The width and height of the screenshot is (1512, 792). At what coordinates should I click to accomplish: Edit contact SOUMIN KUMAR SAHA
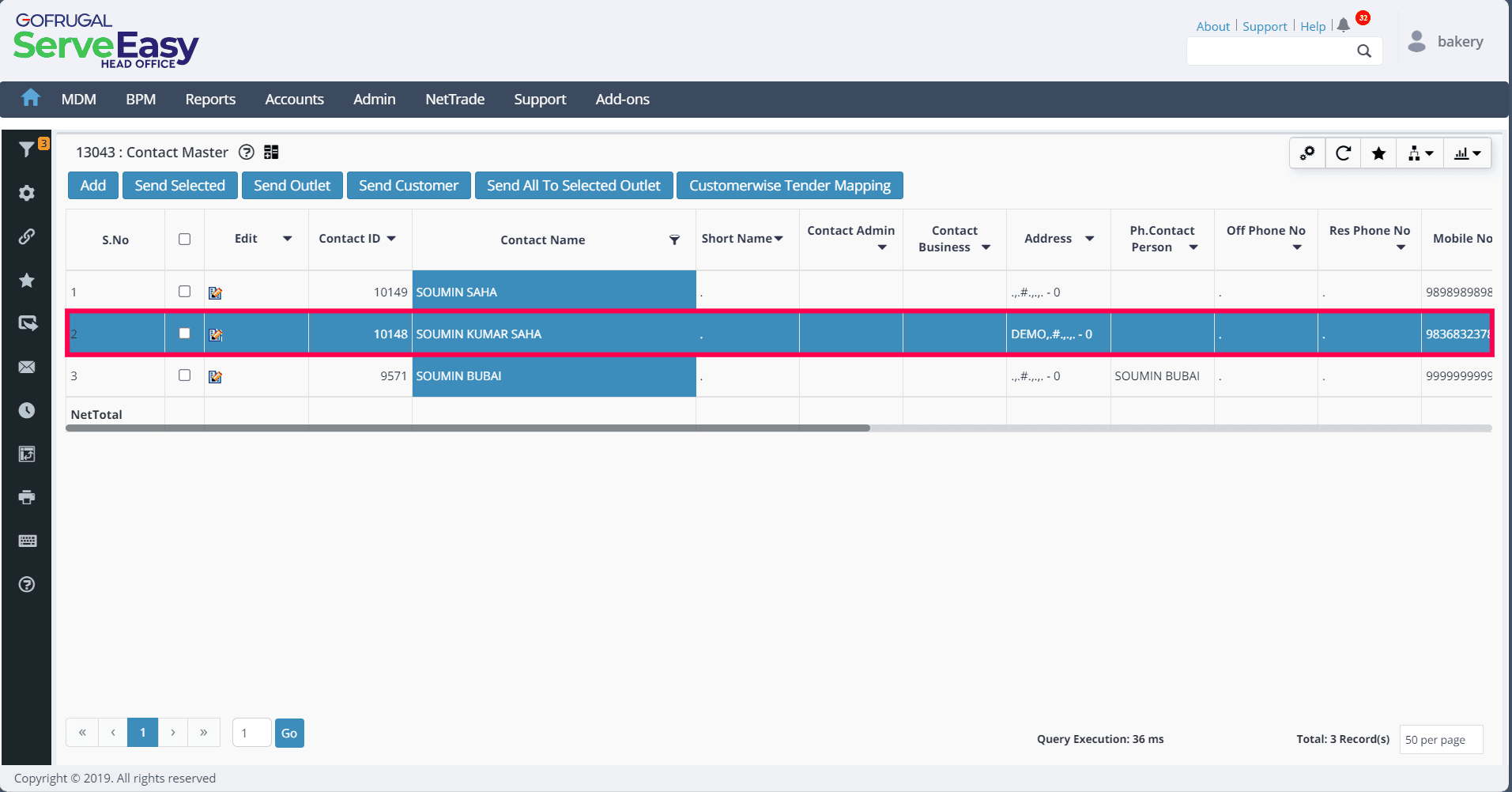[x=215, y=334]
